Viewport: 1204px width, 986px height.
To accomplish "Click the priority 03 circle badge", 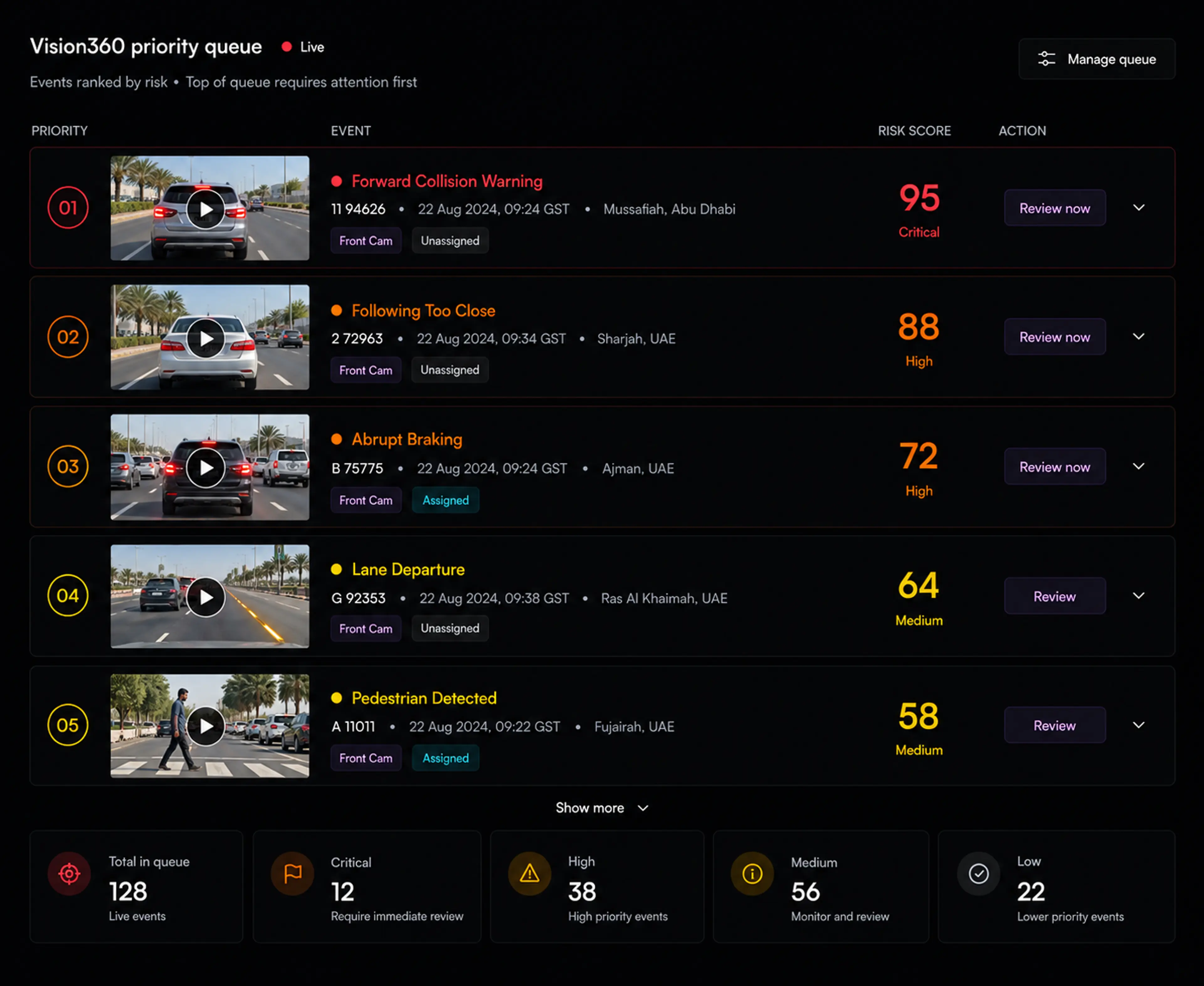I will [x=68, y=466].
